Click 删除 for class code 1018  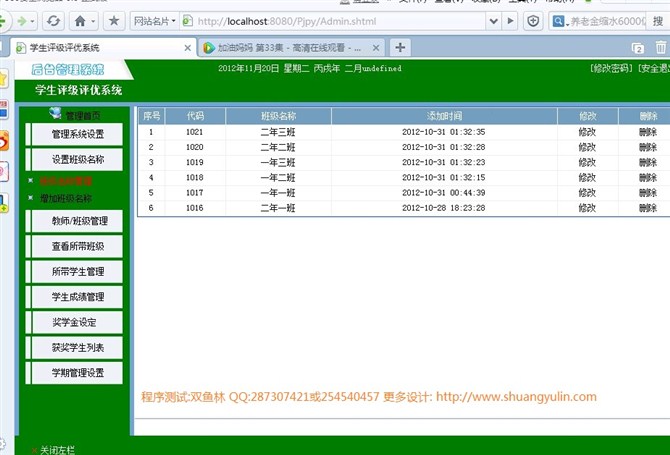click(x=648, y=177)
